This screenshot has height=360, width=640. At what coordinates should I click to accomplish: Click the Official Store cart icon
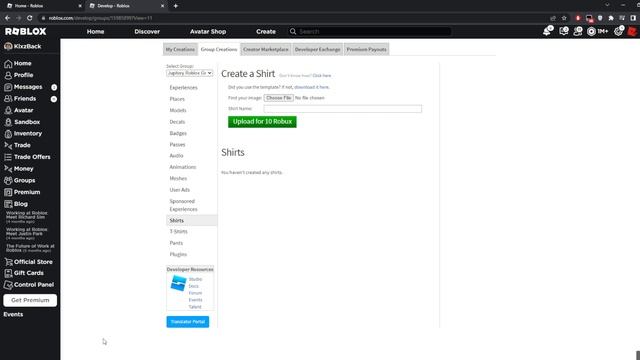[x=8, y=262]
